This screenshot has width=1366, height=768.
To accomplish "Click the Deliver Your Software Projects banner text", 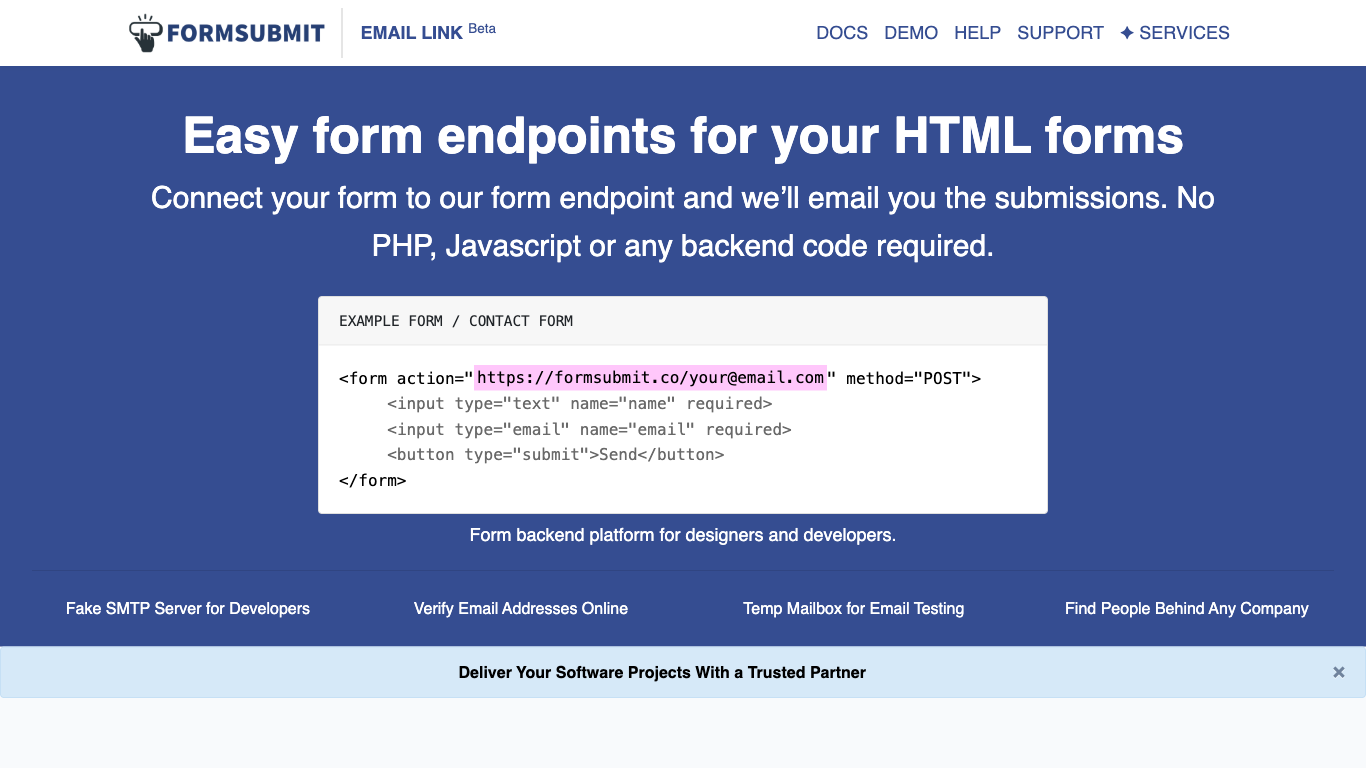I will 662,672.
